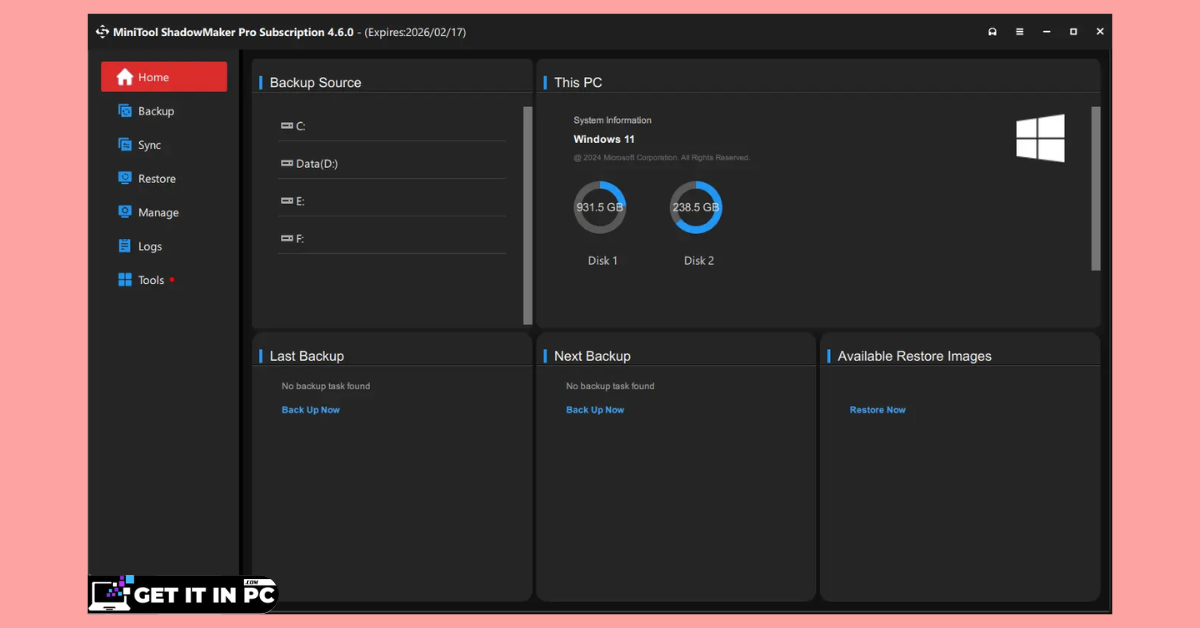Click the Backup Source panel scrollbar
The width and height of the screenshot is (1200, 628).
528,215
